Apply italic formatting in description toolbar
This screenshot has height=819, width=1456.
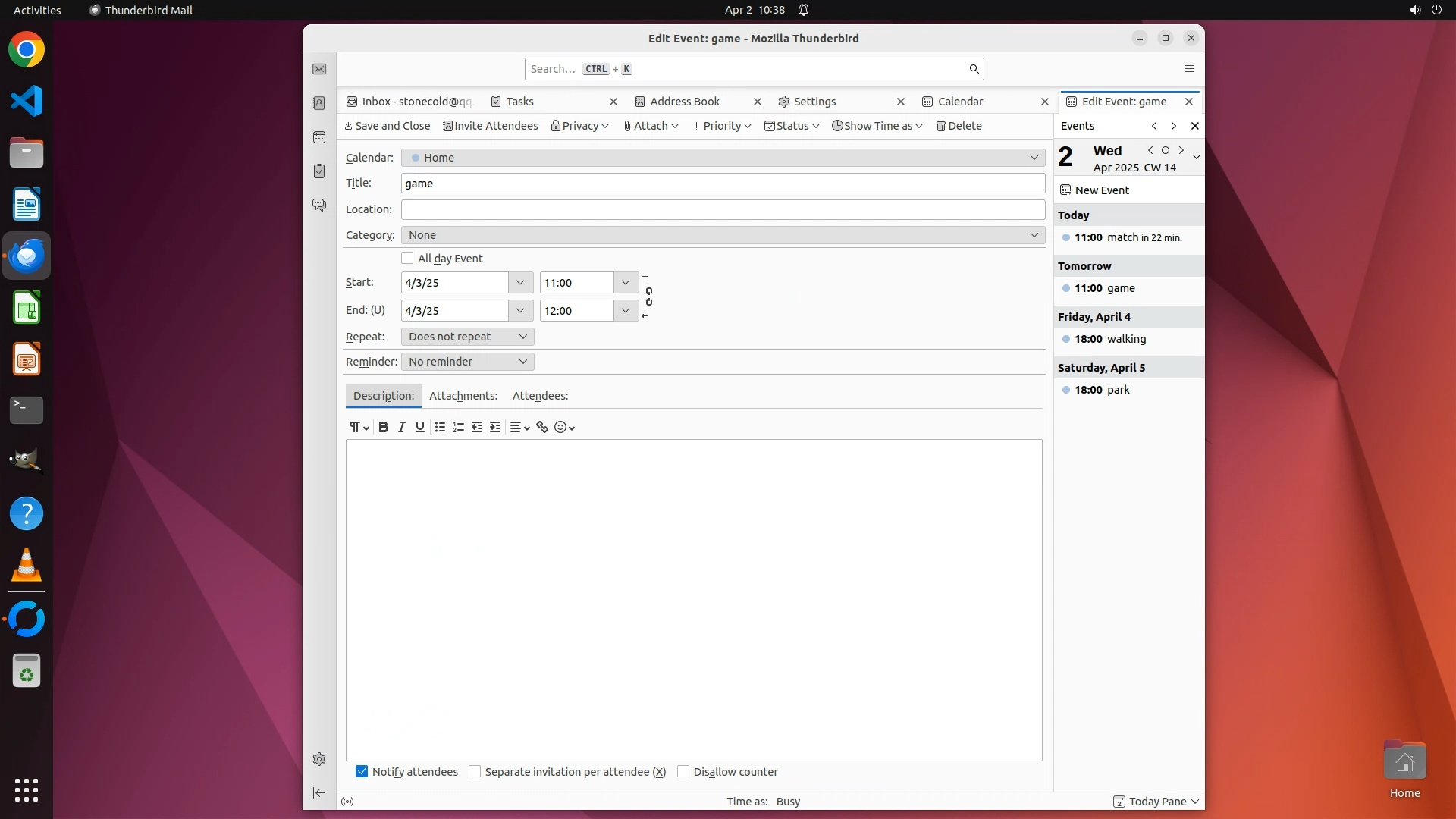(x=402, y=427)
